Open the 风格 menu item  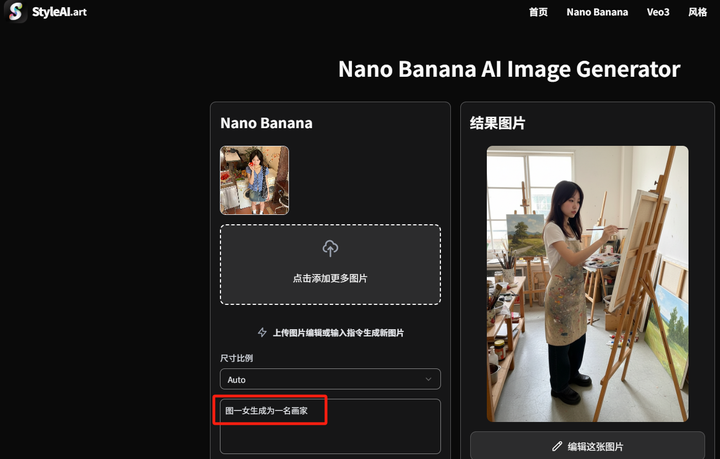pos(698,12)
